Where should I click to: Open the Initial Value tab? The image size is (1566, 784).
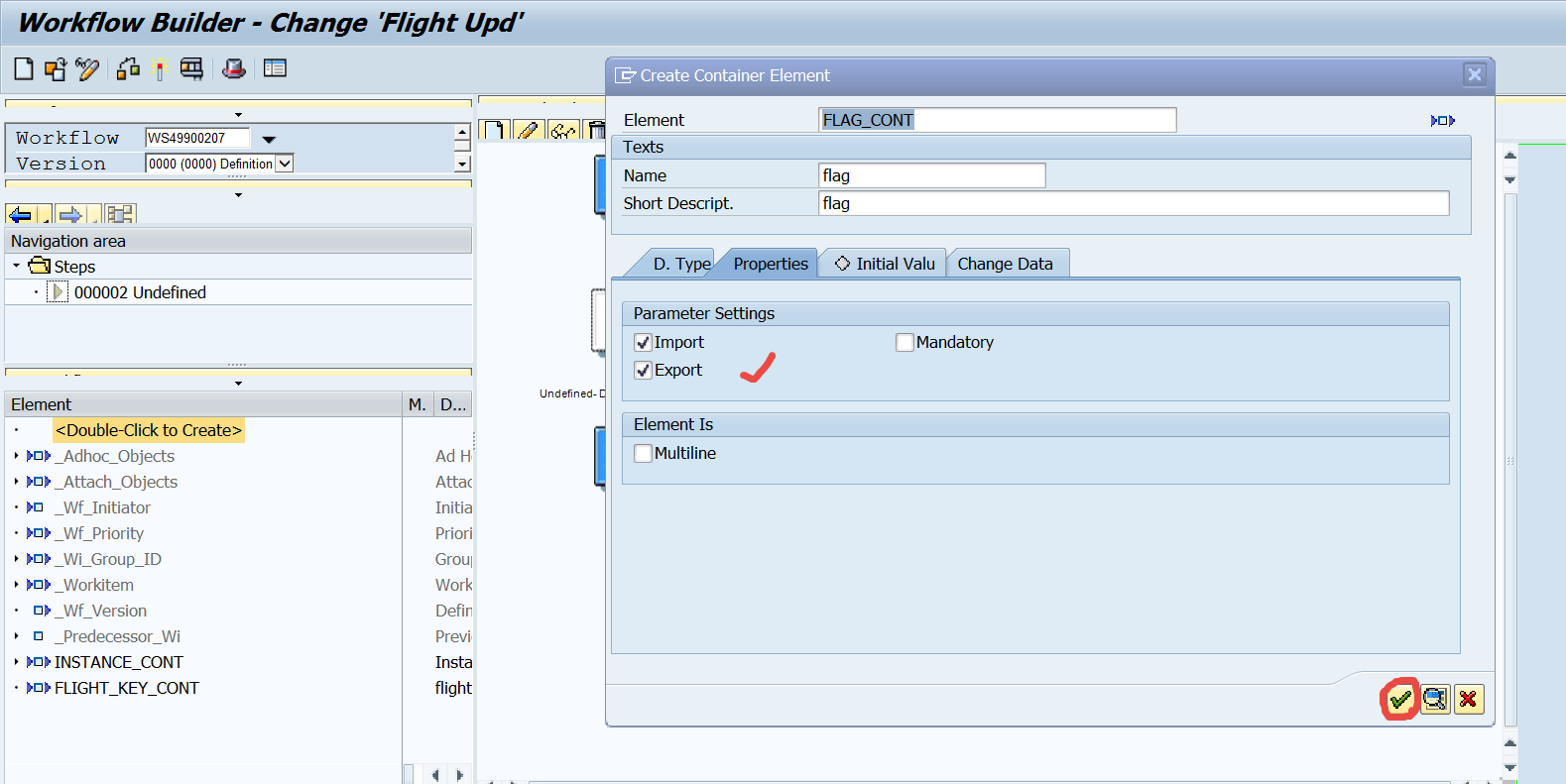[885, 264]
